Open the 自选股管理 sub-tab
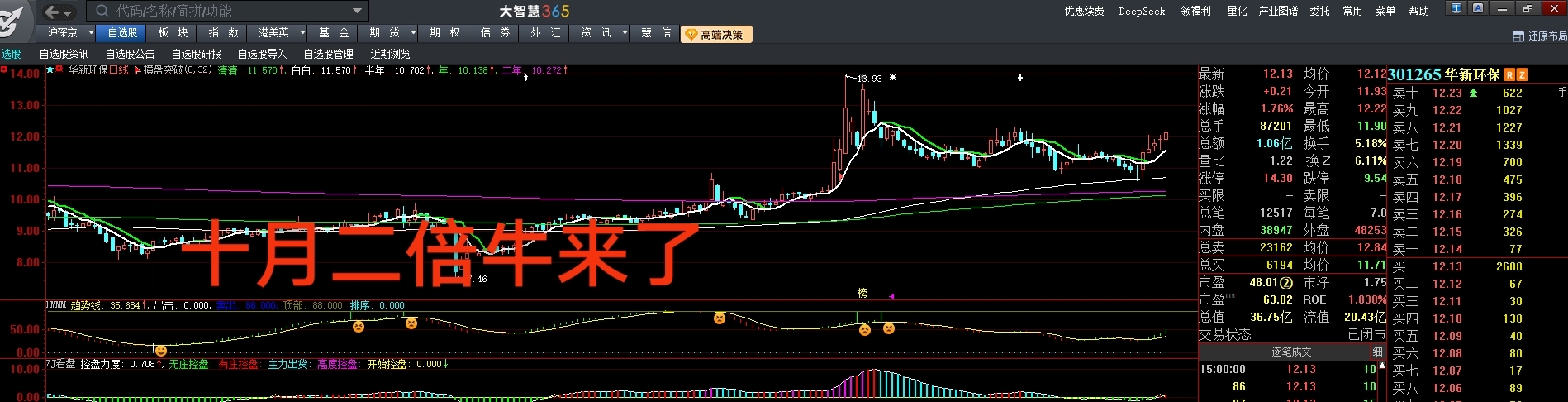 [328, 54]
